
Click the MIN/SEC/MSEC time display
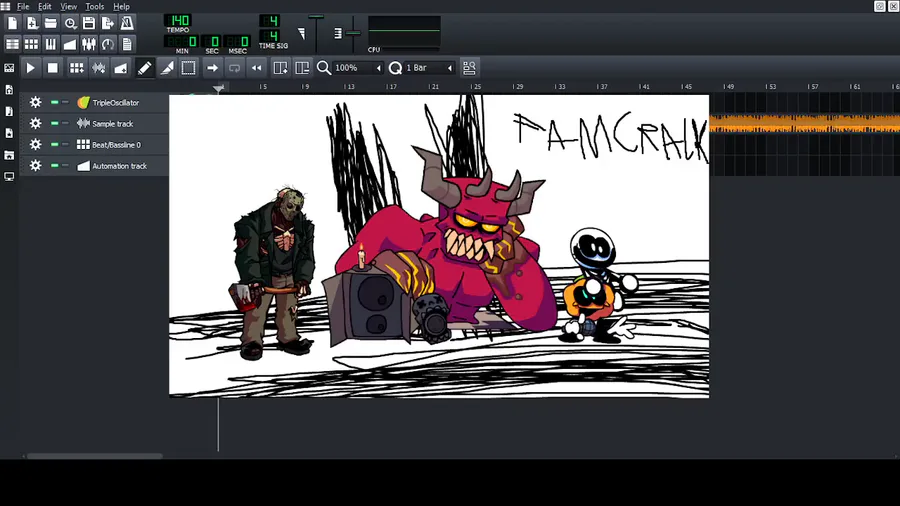208,41
